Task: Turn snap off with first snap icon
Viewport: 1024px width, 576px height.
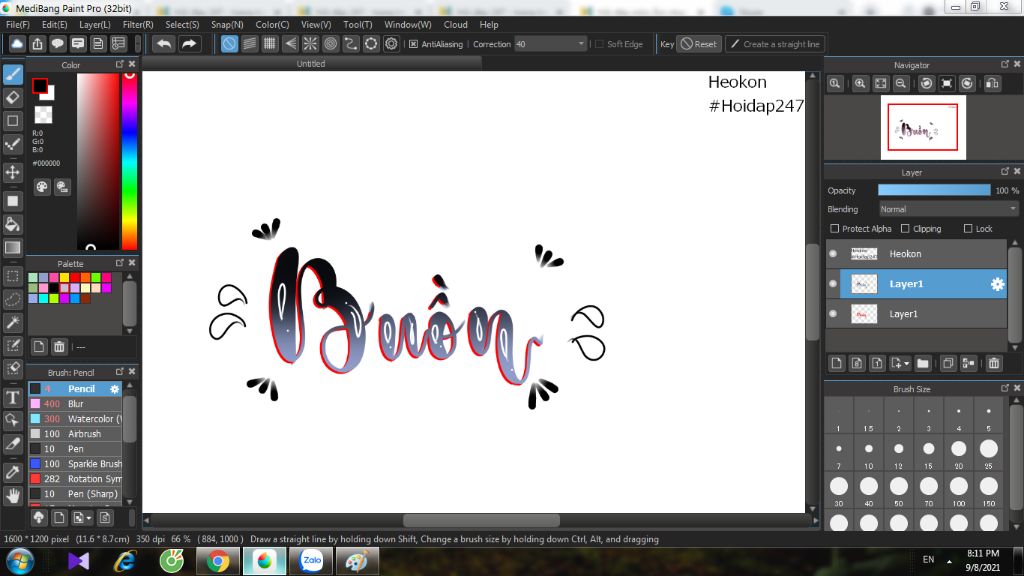Action: pyautogui.click(x=229, y=44)
